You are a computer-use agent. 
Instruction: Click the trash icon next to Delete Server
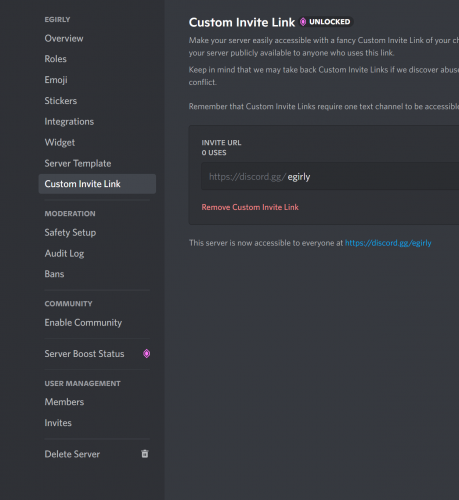(145, 454)
